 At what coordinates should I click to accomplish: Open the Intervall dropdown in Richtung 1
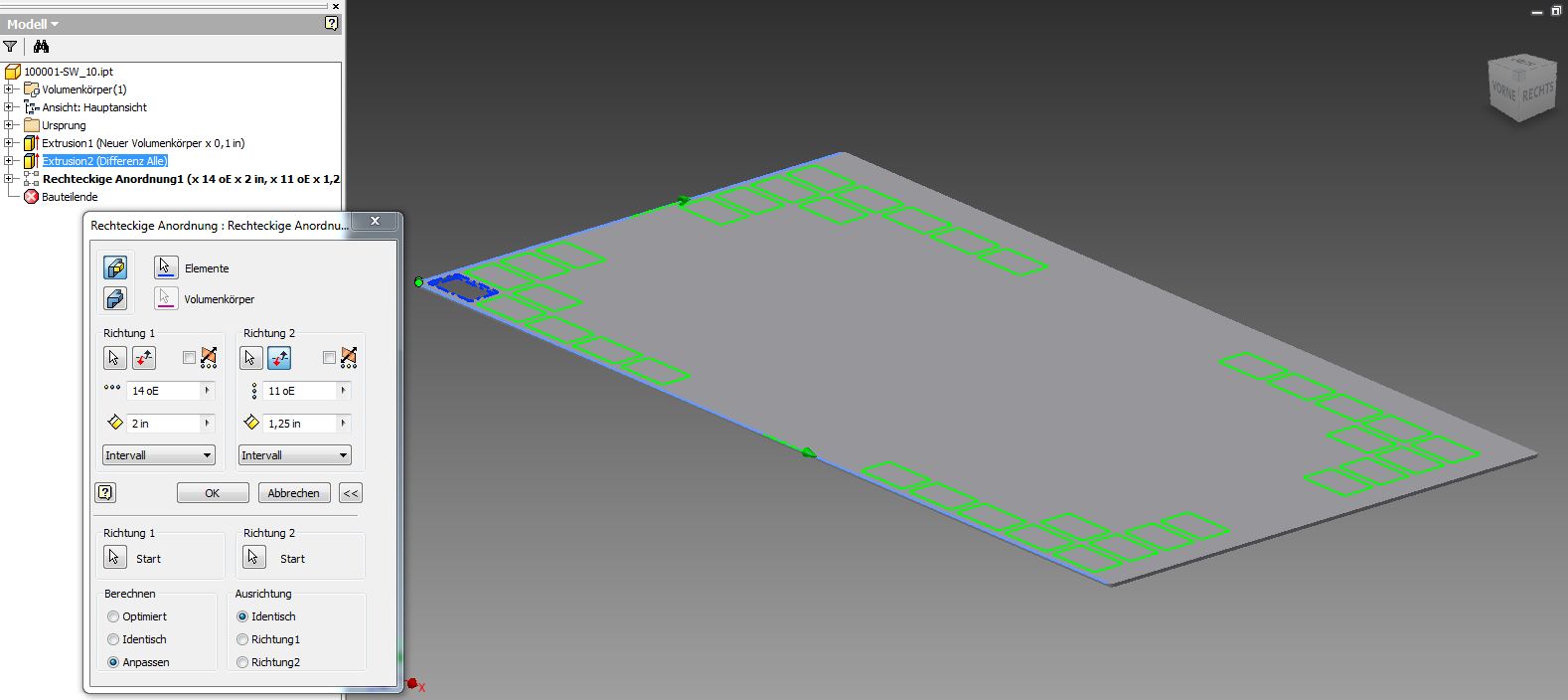click(159, 455)
